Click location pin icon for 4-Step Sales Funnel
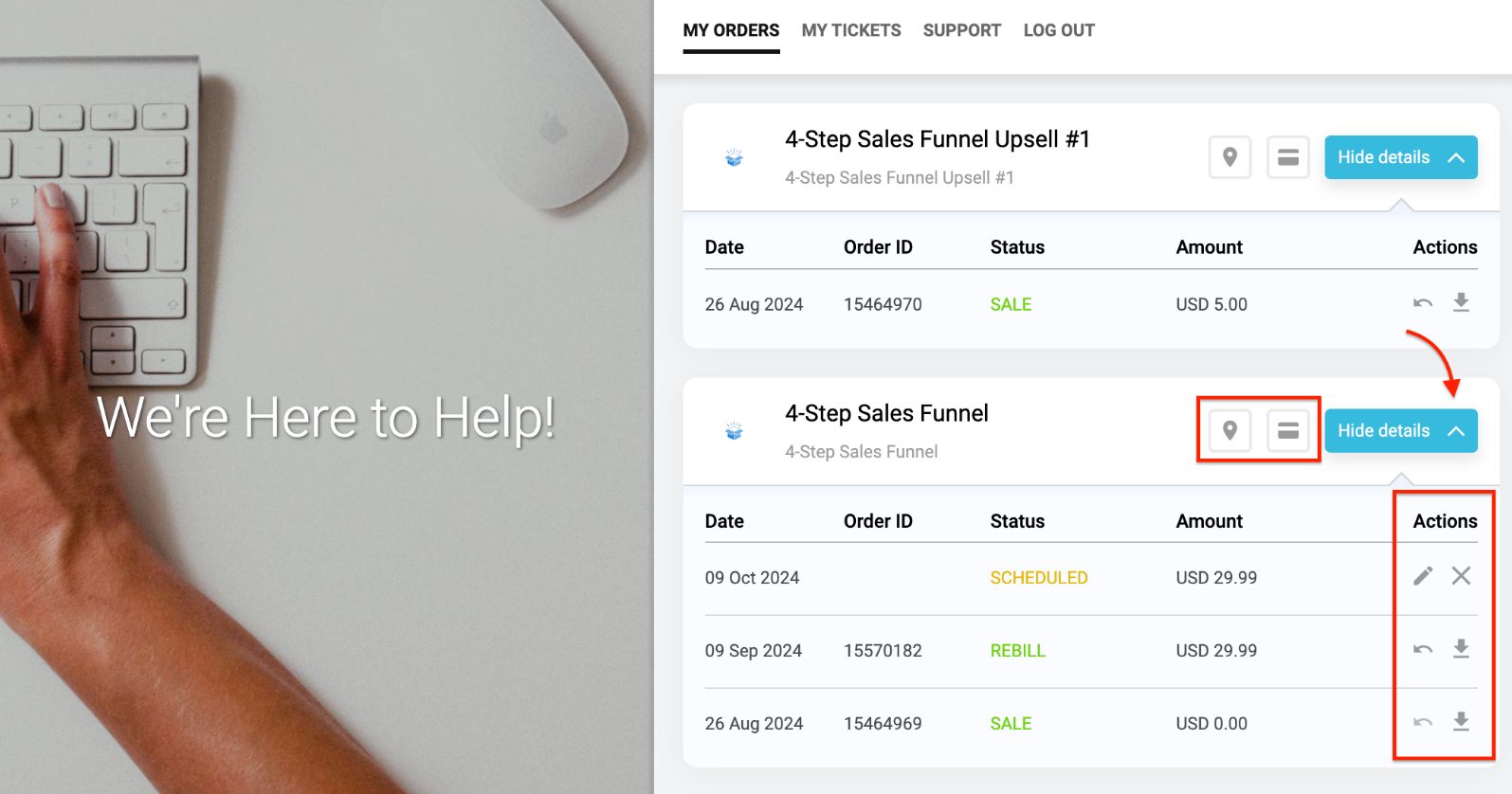The image size is (1512, 794). pos(1230,430)
